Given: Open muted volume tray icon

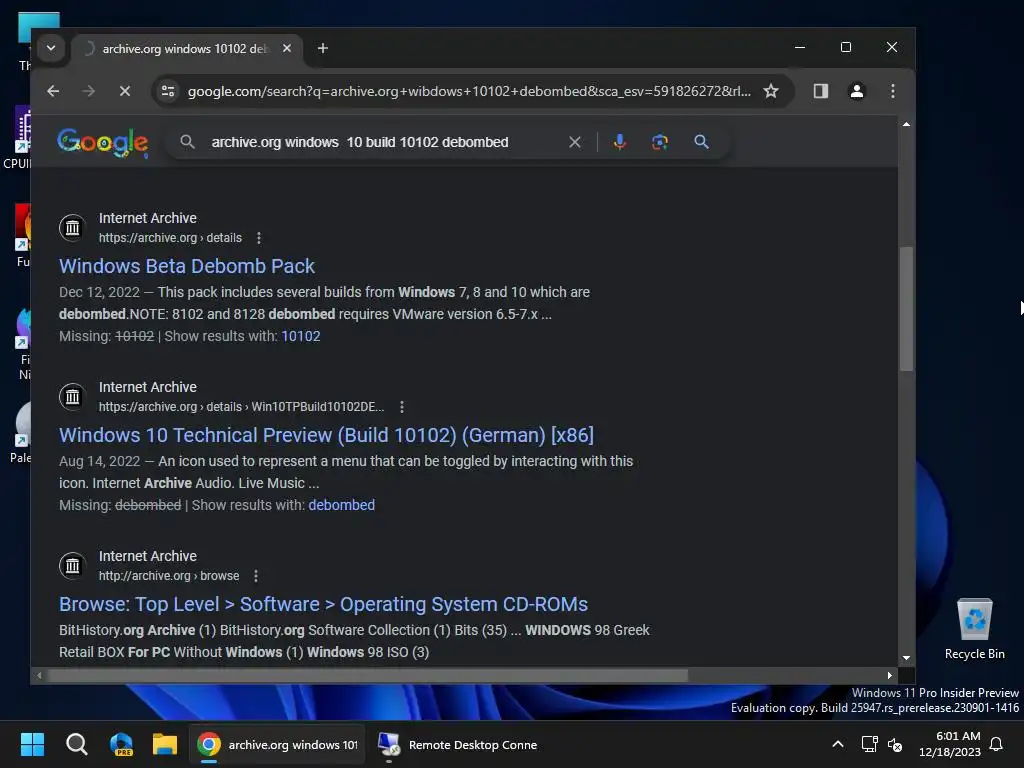Looking at the screenshot, I should click(x=895, y=744).
